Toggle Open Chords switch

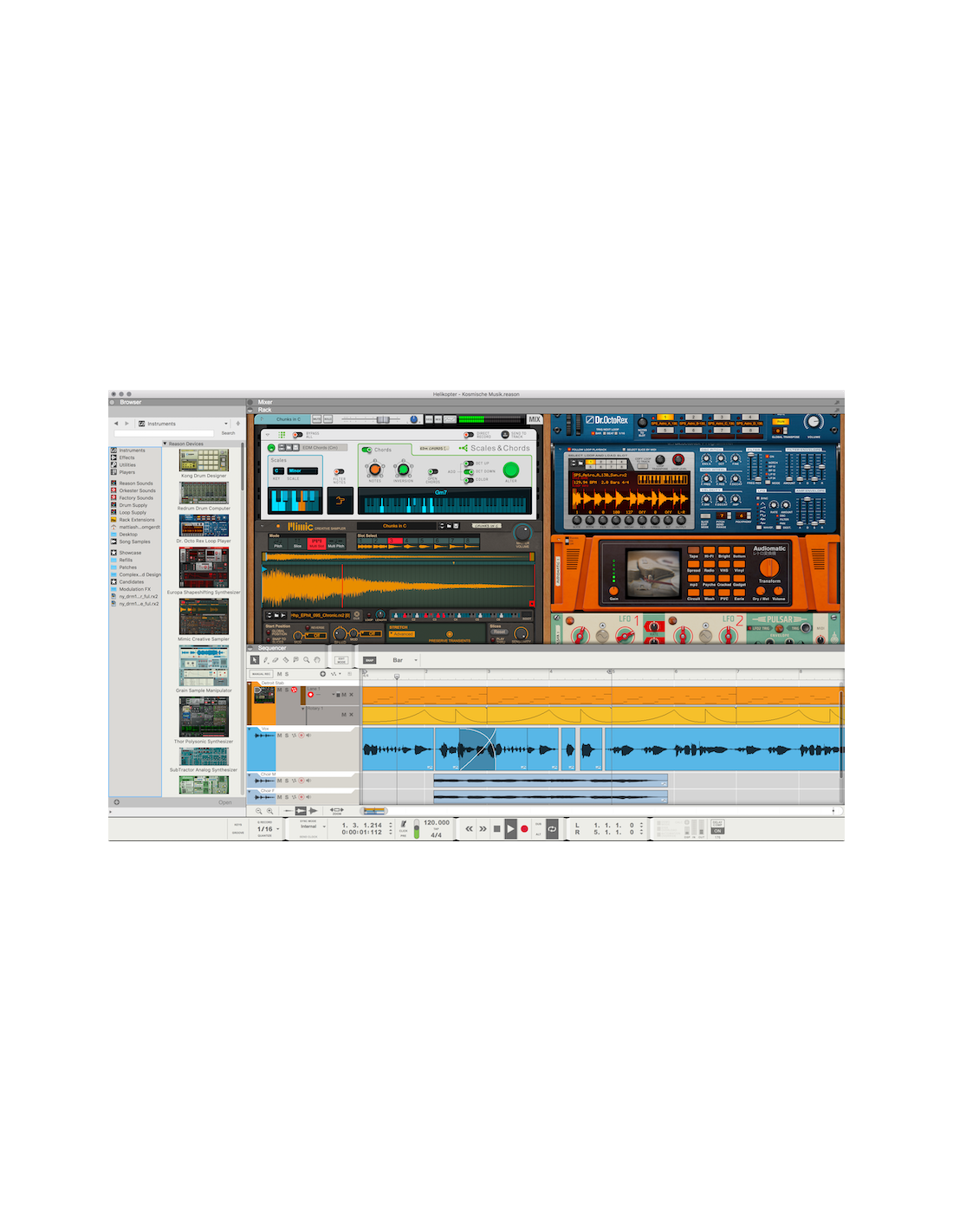coord(432,472)
